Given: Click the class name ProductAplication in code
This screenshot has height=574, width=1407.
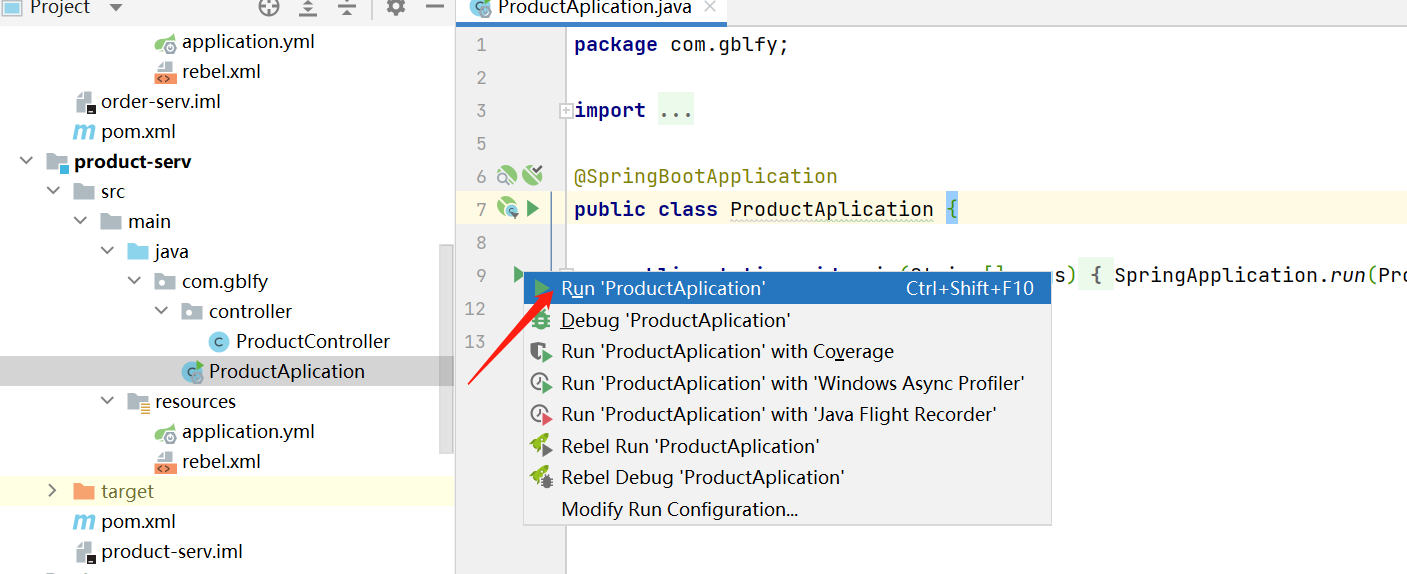Looking at the screenshot, I should (x=831, y=209).
